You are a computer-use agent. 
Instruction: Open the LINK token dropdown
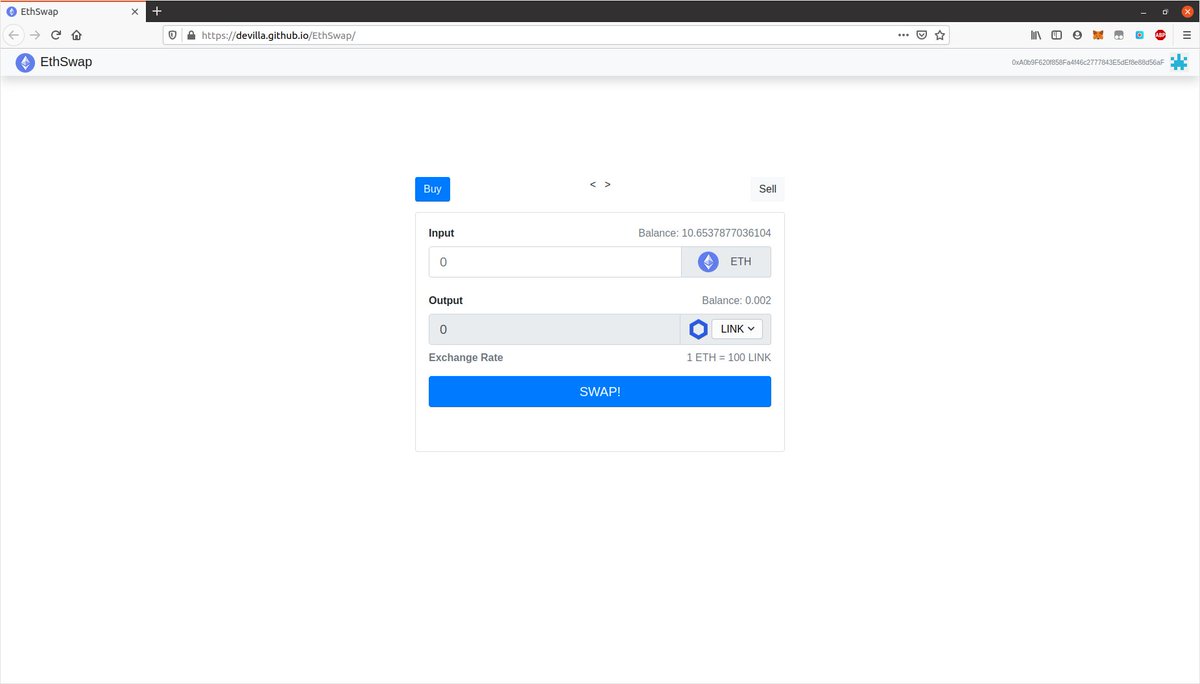click(x=737, y=329)
